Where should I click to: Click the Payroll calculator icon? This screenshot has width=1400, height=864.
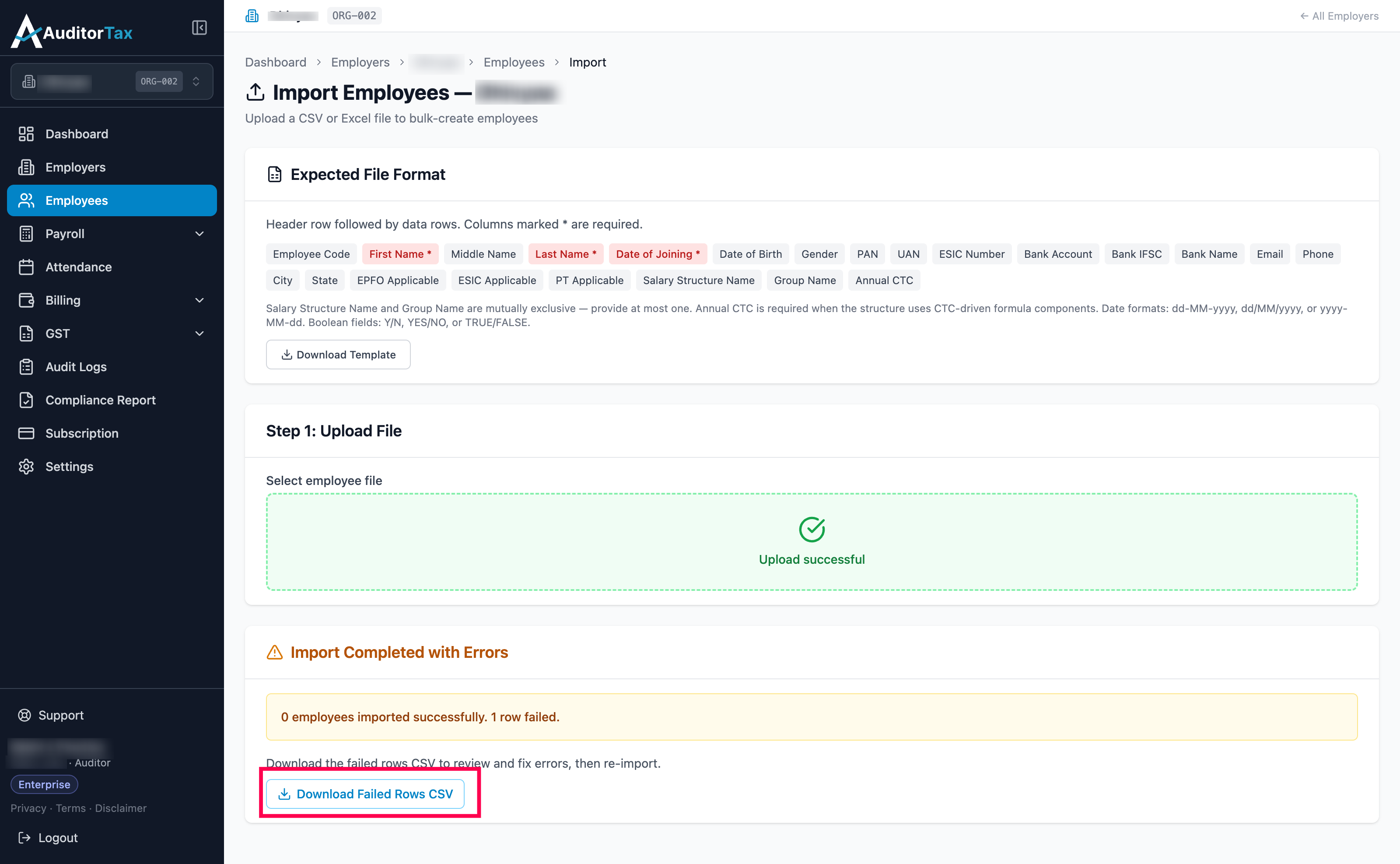[26, 234]
